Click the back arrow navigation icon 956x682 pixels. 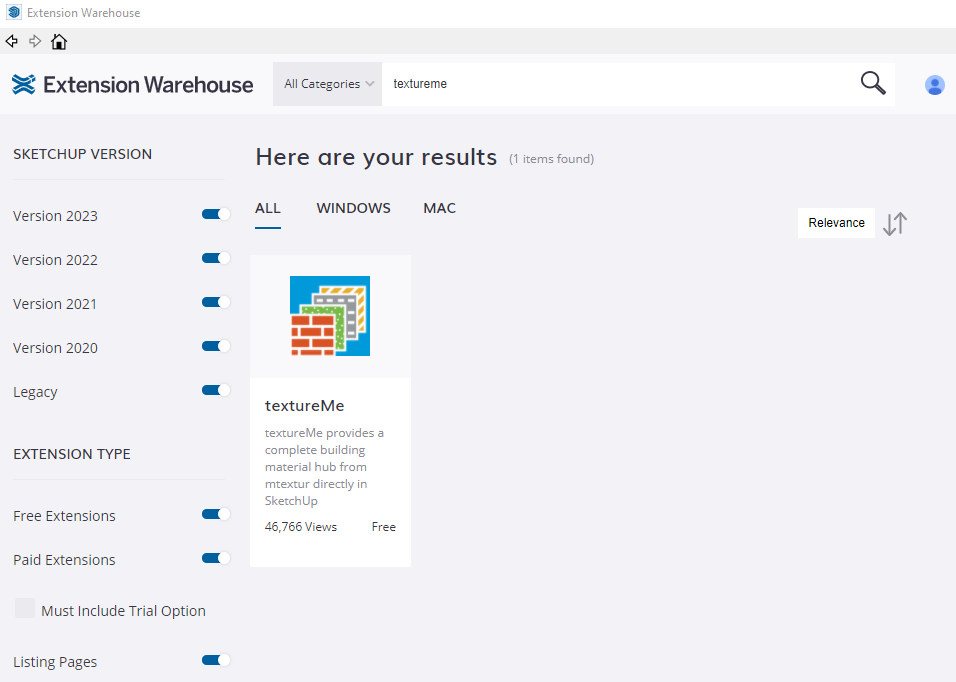tap(12, 41)
